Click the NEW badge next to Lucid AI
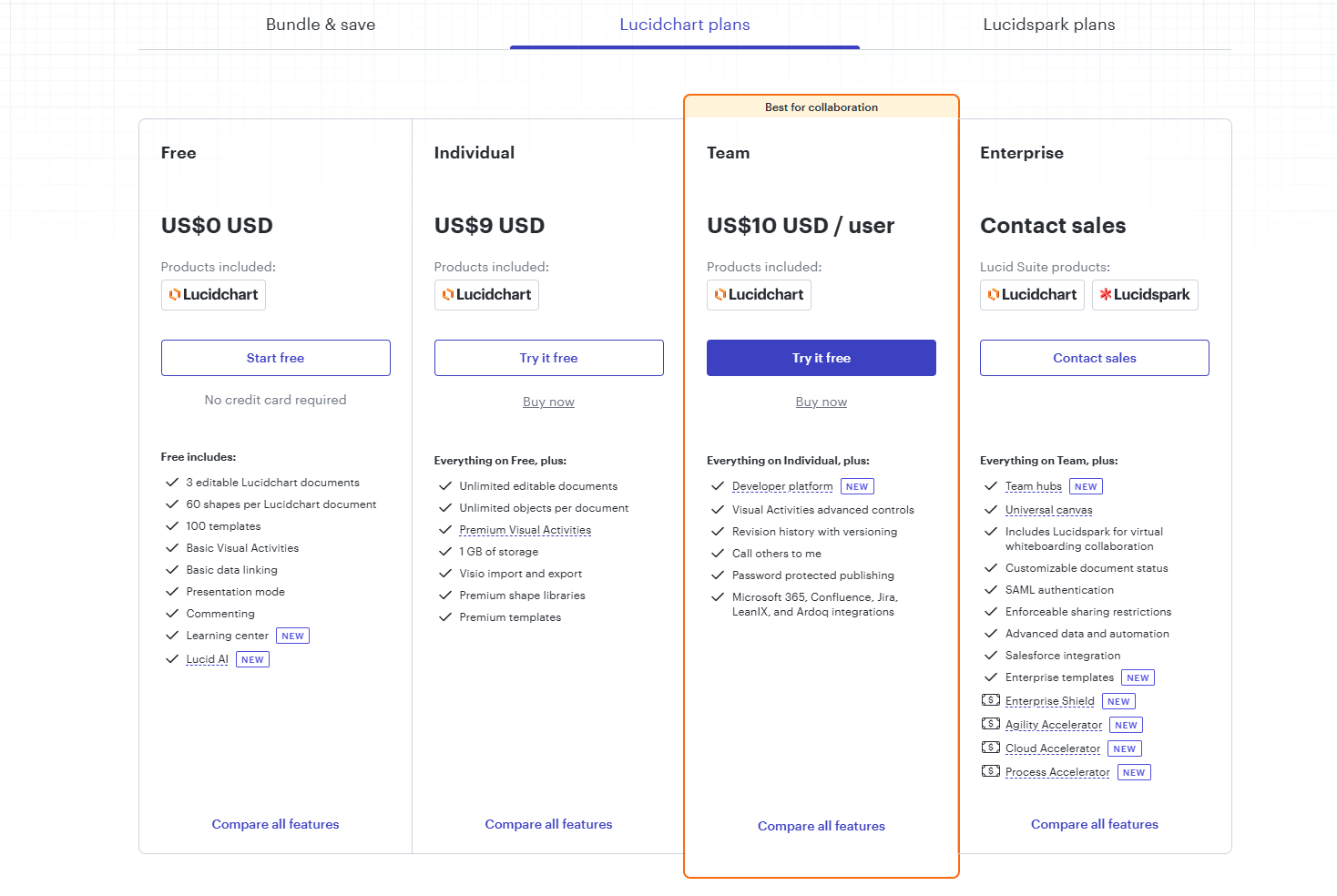This screenshot has width=1337, height=896. point(252,659)
